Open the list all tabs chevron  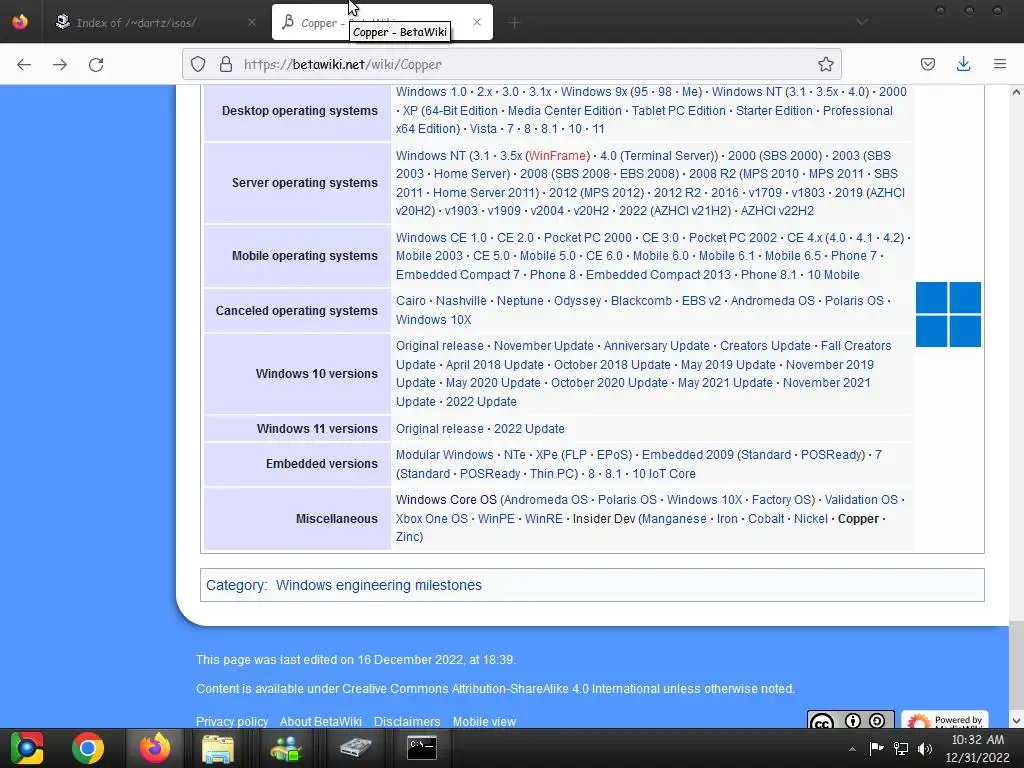[862, 22]
